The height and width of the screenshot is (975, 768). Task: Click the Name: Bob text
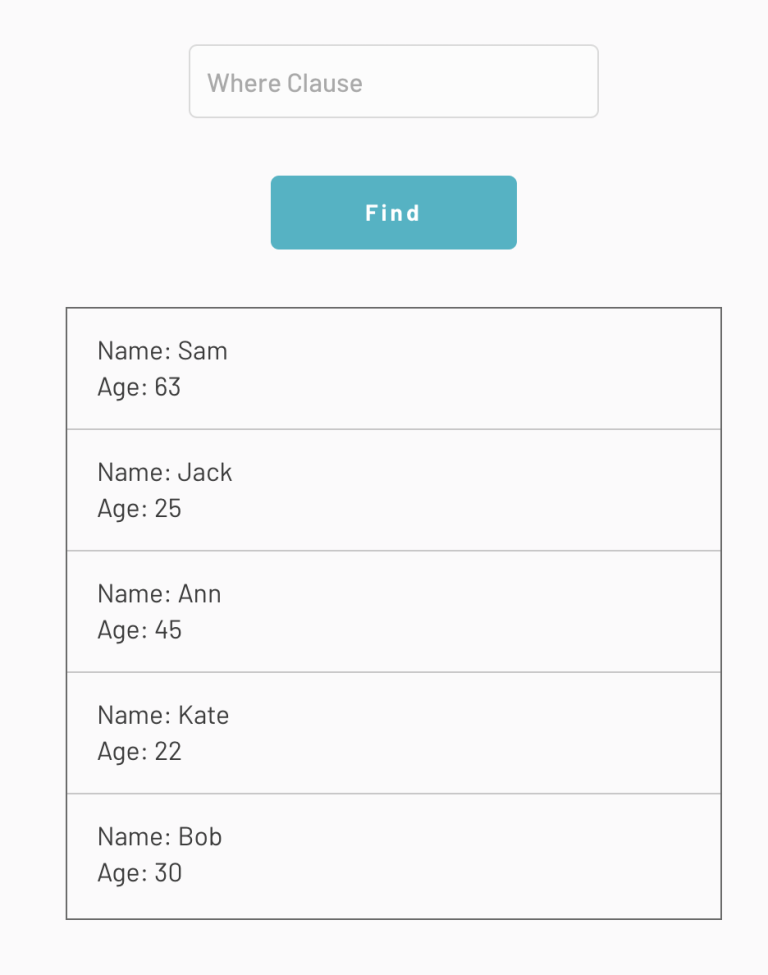159,836
